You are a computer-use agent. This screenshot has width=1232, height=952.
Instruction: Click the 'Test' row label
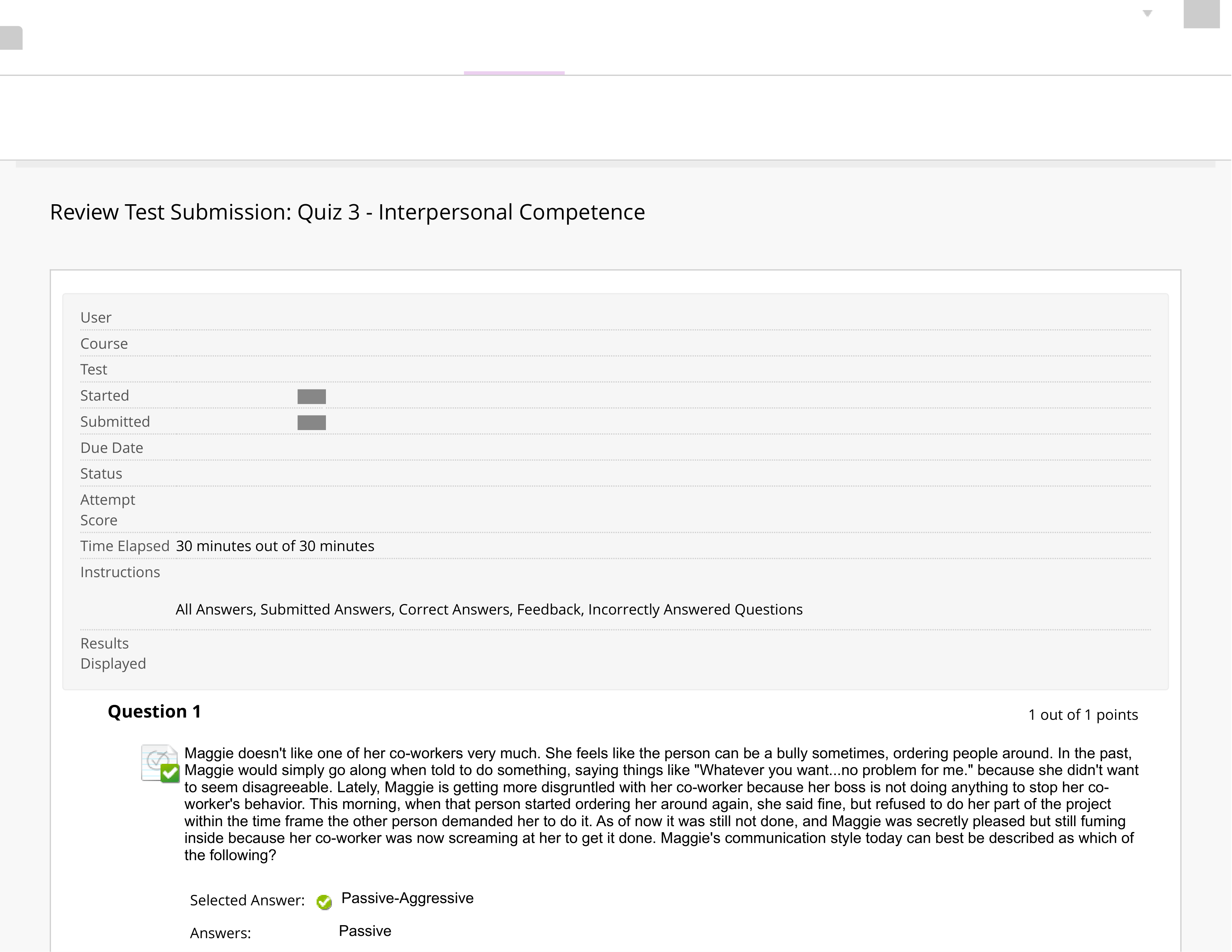[94, 369]
